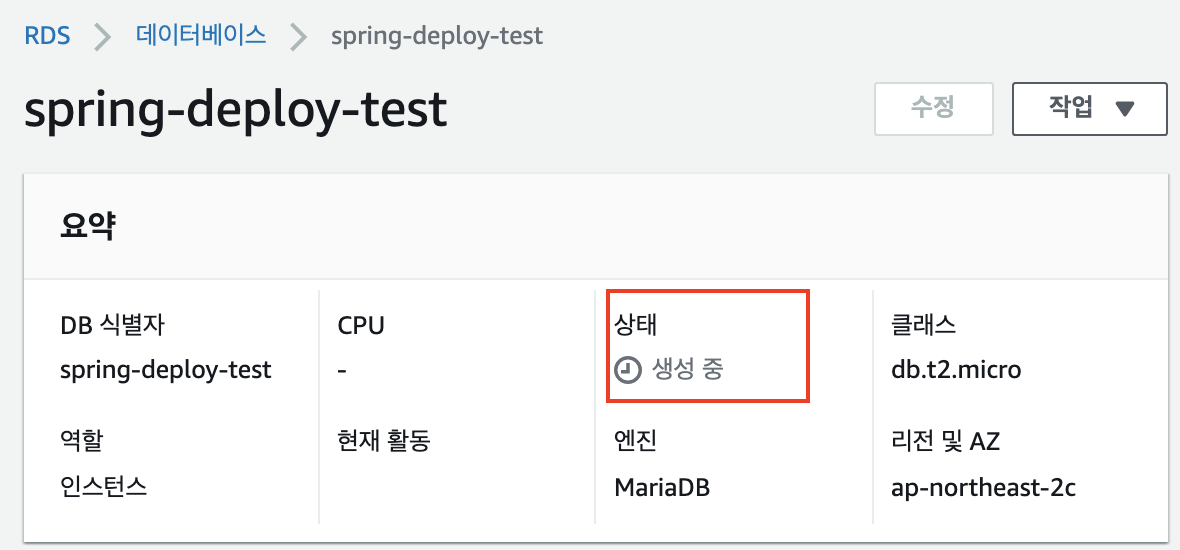Click the CPU label

point(361,326)
